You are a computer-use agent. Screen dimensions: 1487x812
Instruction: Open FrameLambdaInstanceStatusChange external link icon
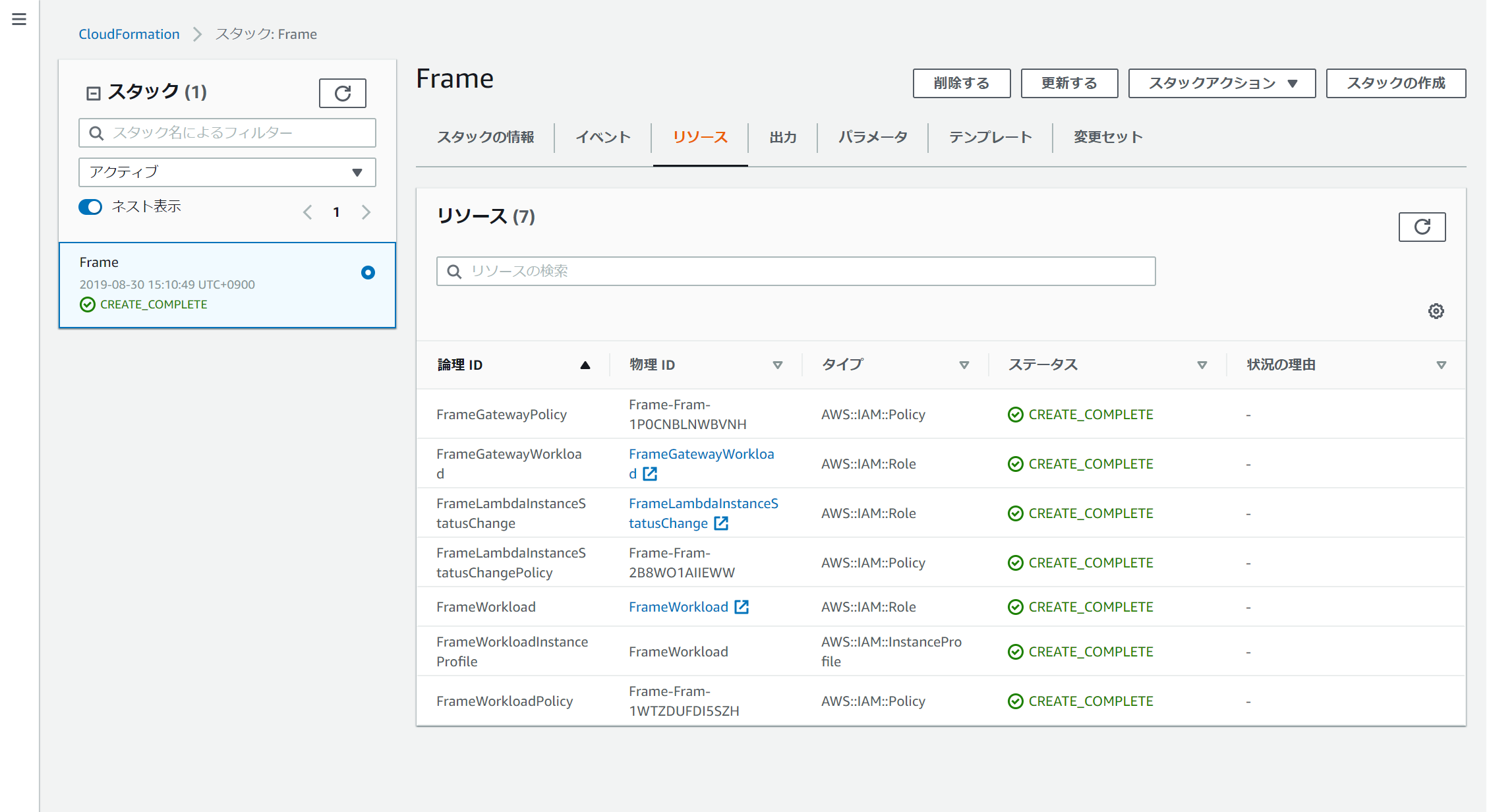(x=721, y=523)
